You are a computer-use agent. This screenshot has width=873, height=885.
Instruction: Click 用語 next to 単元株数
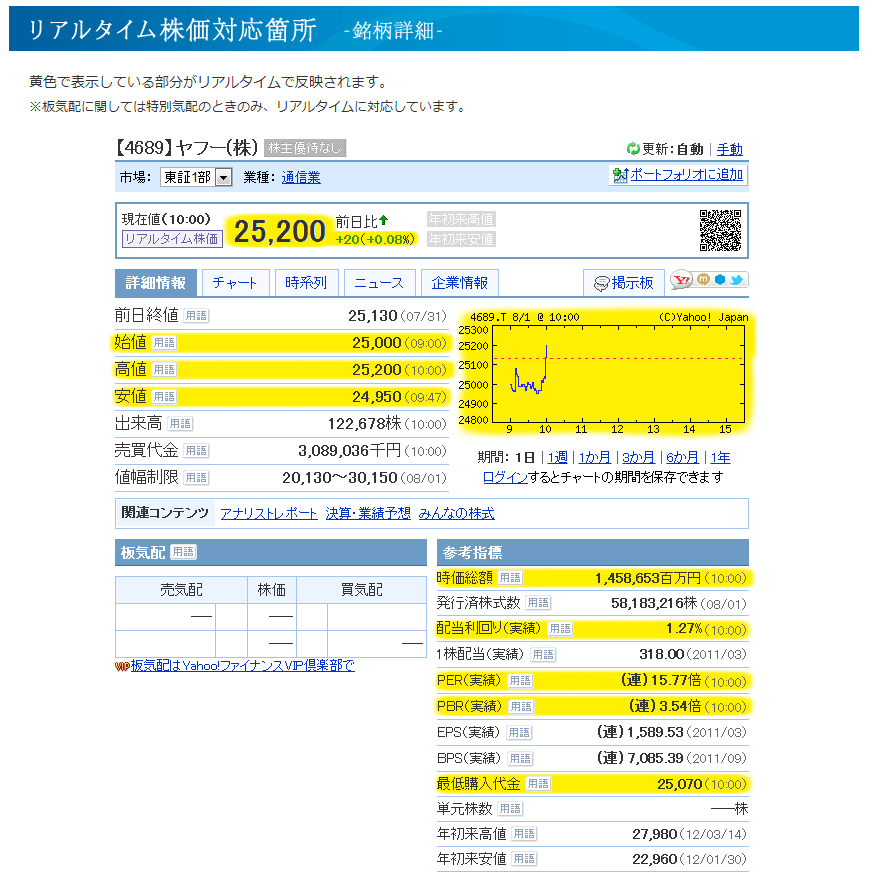coord(510,809)
